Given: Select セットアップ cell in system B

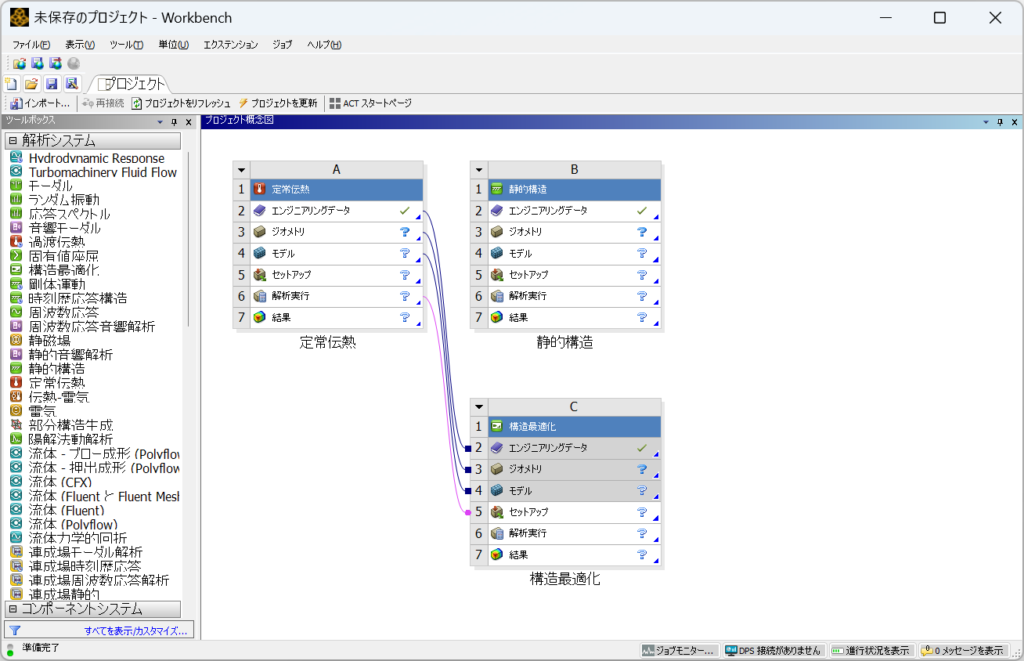Looking at the screenshot, I should [x=574, y=275].
